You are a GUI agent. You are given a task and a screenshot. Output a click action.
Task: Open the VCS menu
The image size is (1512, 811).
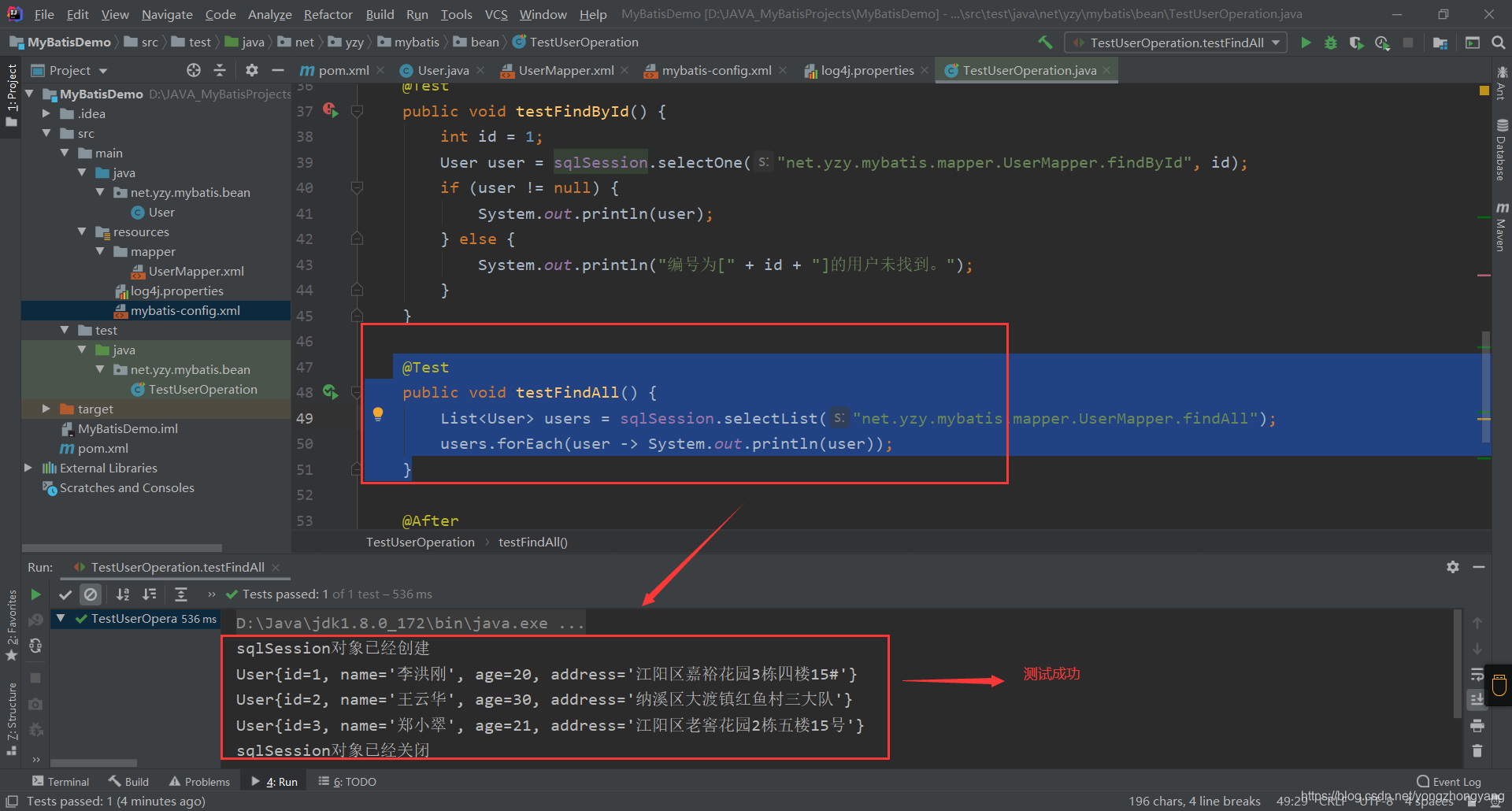(496, 14)
